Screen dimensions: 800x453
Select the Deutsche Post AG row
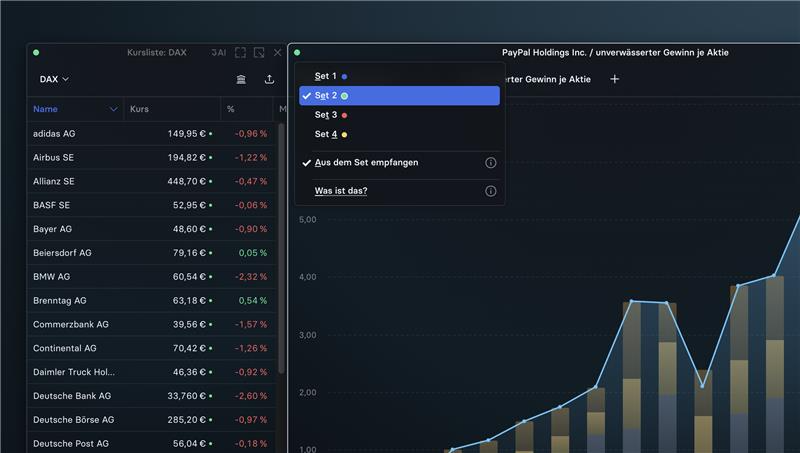[x=152, y=444]
